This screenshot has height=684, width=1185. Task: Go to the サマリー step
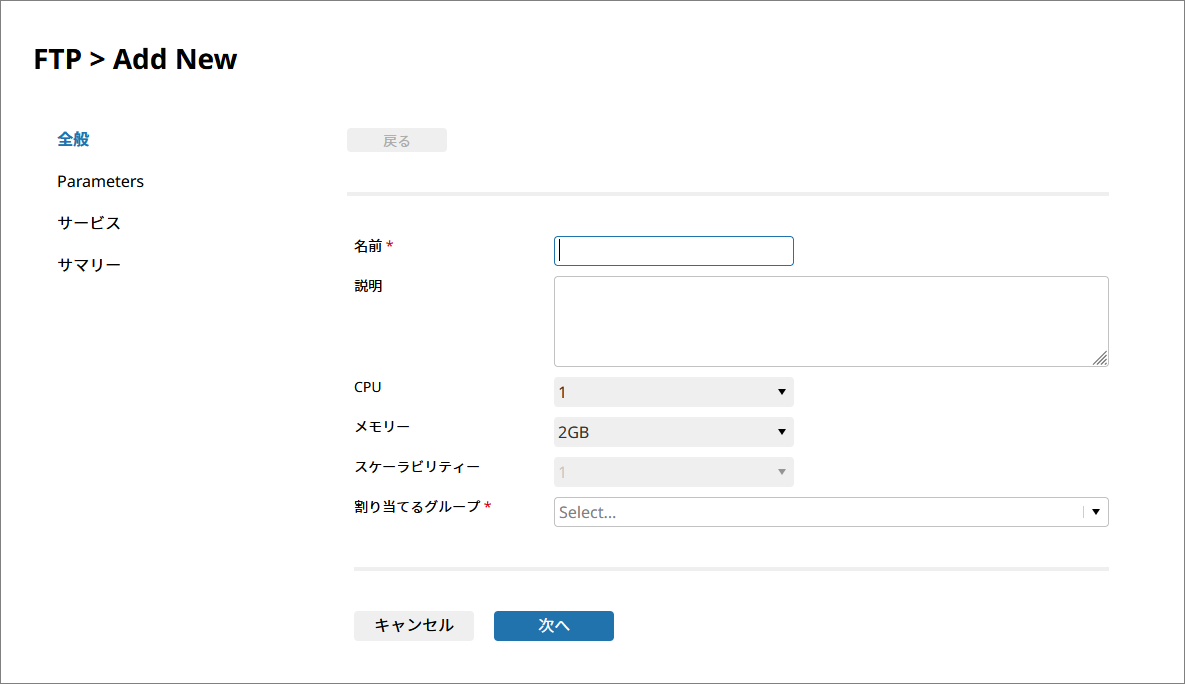coord(89,265)
